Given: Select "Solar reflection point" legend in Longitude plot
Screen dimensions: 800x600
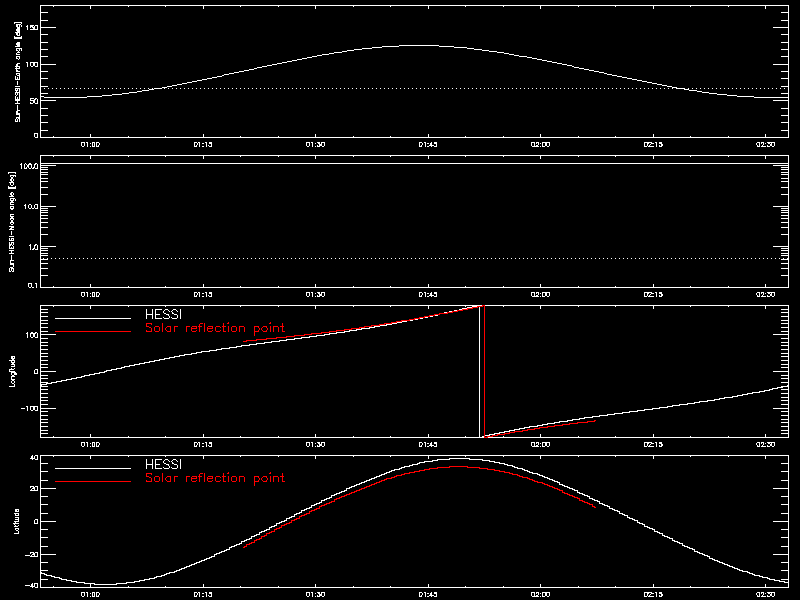Looking at the screenshot, I should [215, 328].
